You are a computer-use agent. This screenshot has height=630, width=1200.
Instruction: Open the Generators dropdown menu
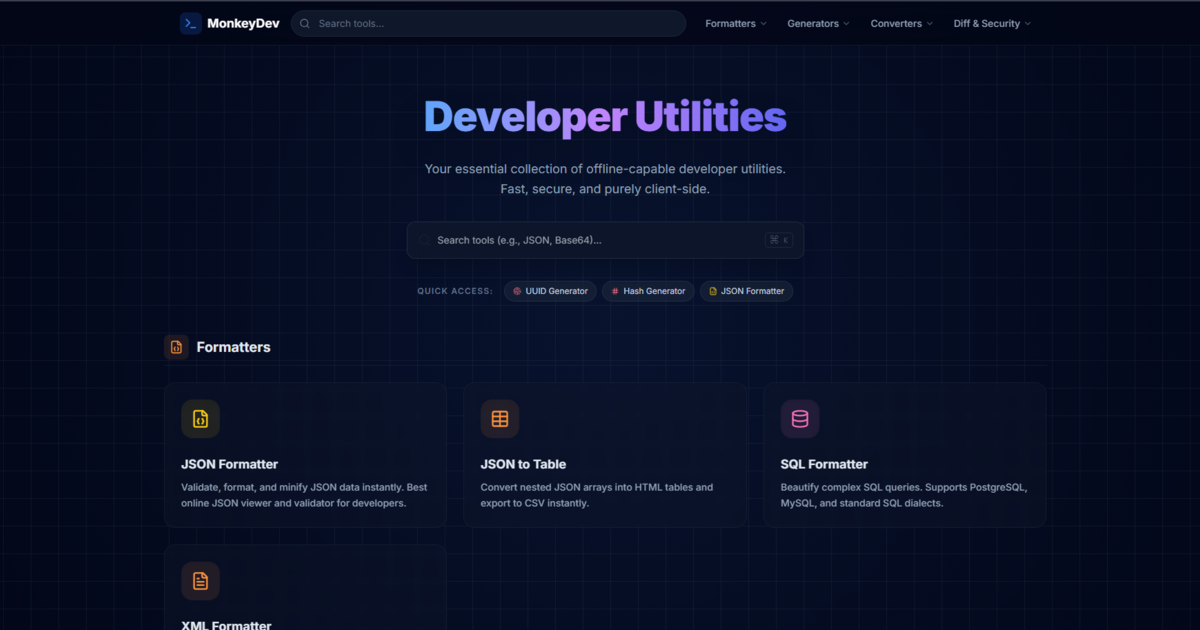(817, 24)
